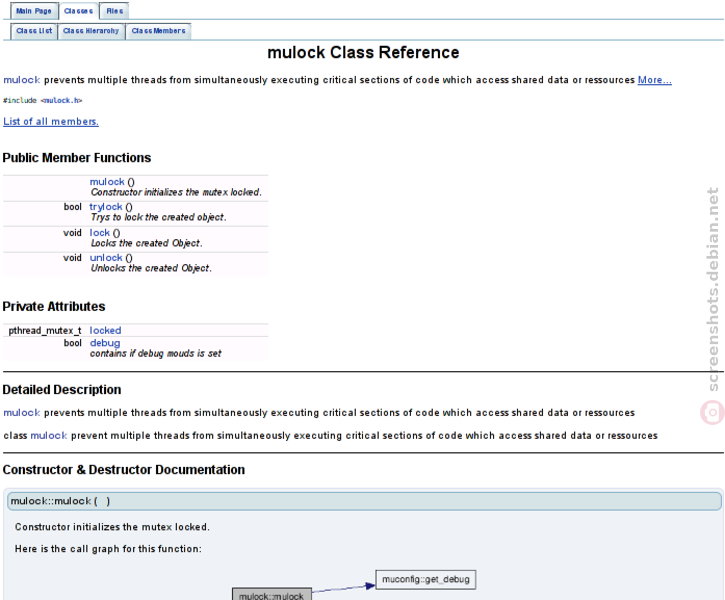Click mulock link in 'class mulock prevent' sentence

click(49, 436)
